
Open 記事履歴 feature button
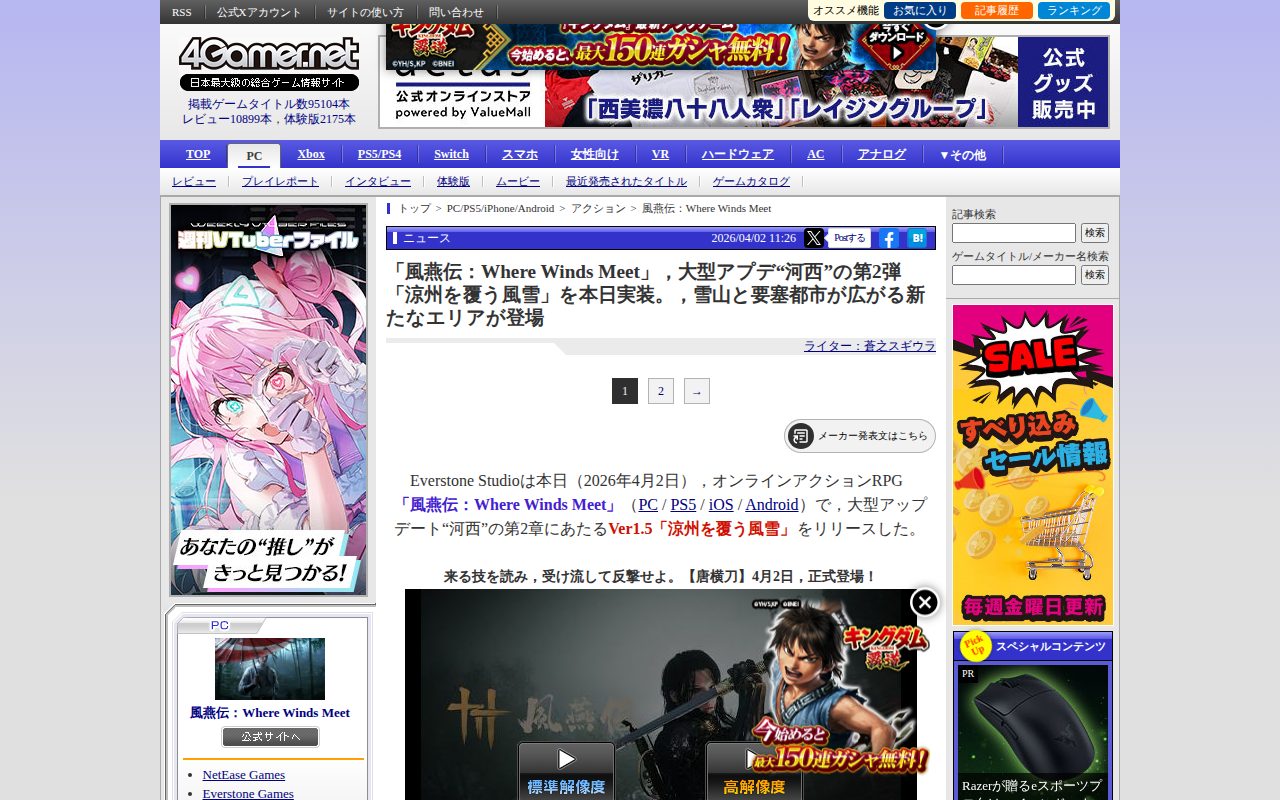(x=997, y=11)
